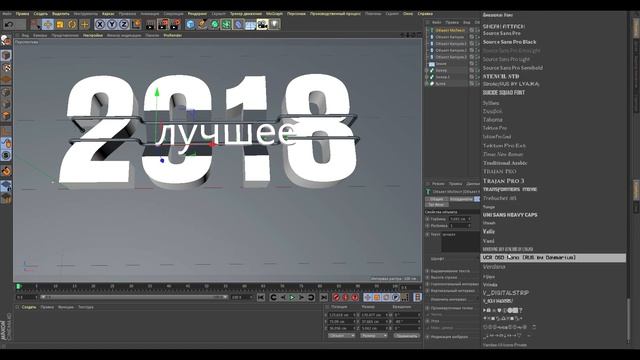Add a Light object icon
Image resolution: width=640 pixels, height=360 pixels.
pyautogui.click(x=274, y=24)
